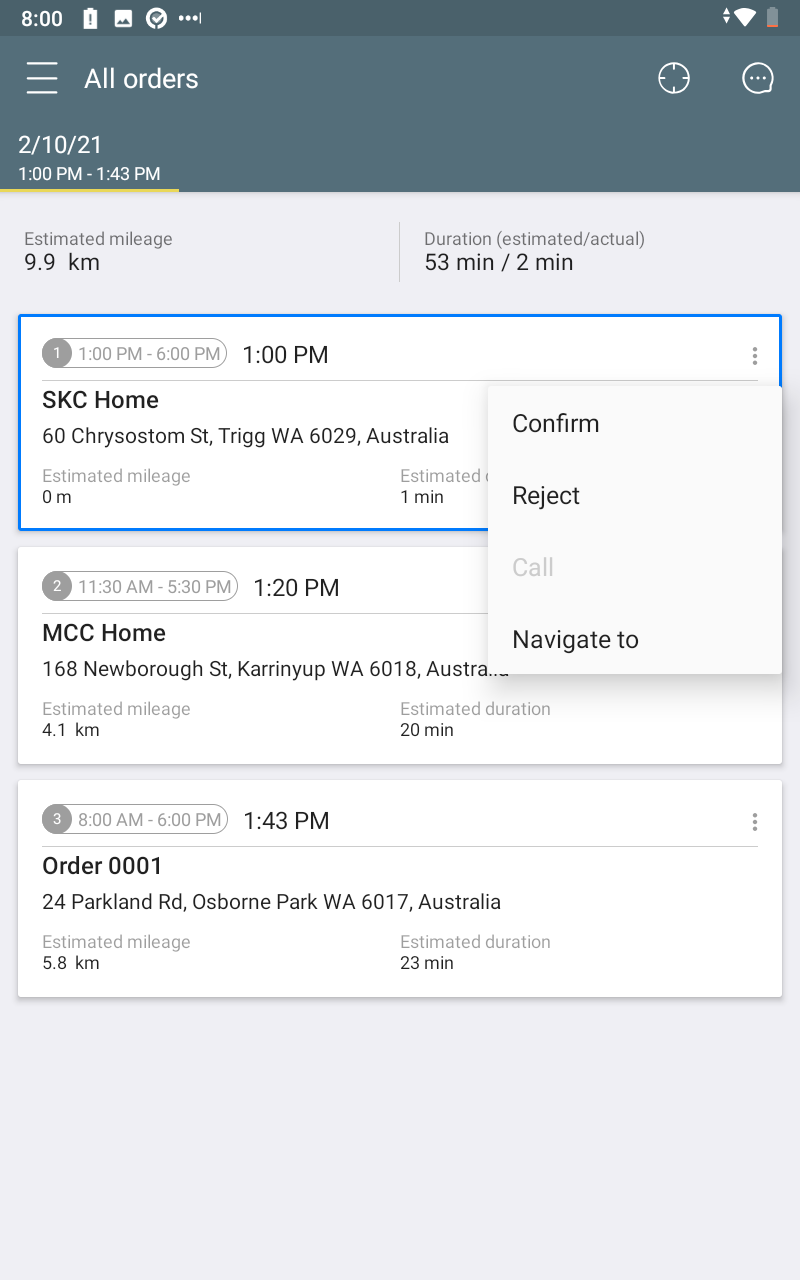Open the hamburger navigation menu

click(42, 78)
